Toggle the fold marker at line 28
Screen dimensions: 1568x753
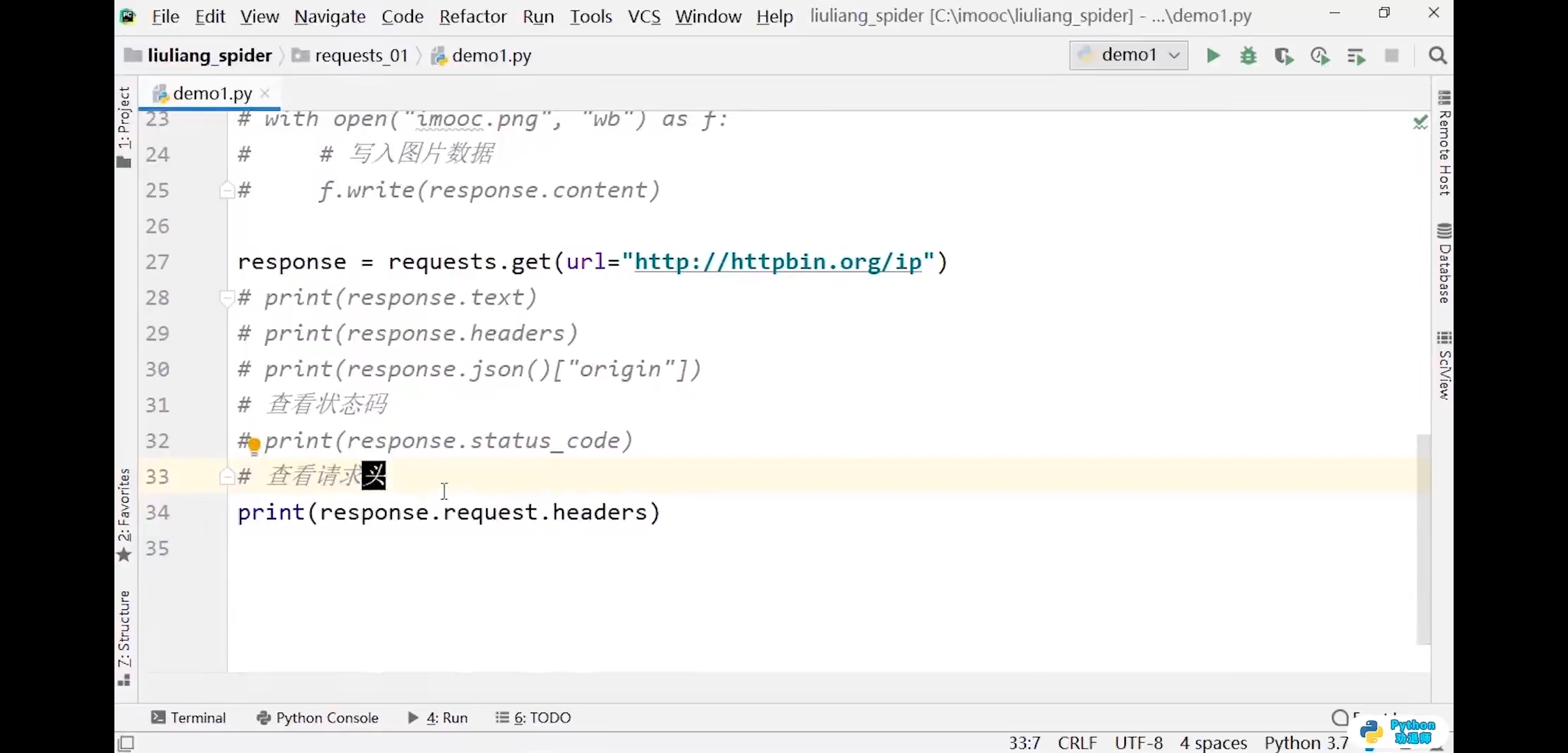tap(226, 298)
